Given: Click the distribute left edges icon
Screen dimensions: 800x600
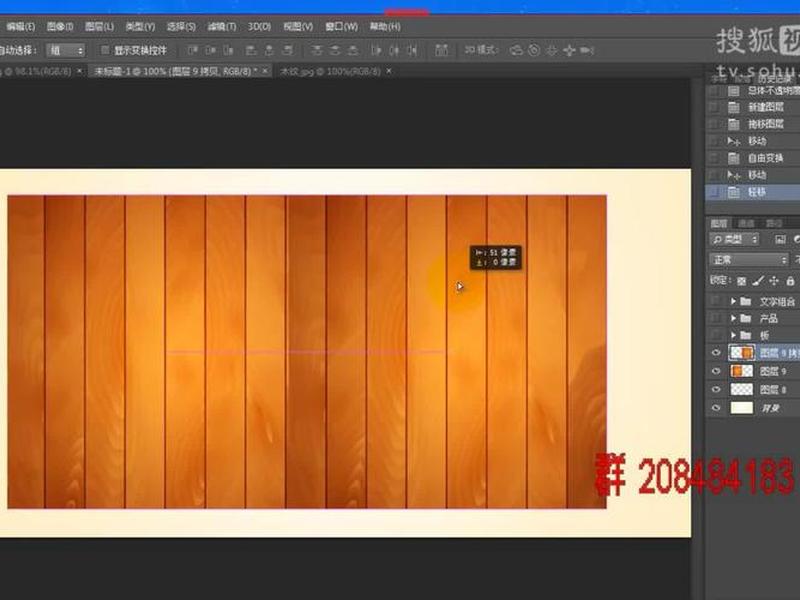Looking at the screenshot, I should pos(376,50).
